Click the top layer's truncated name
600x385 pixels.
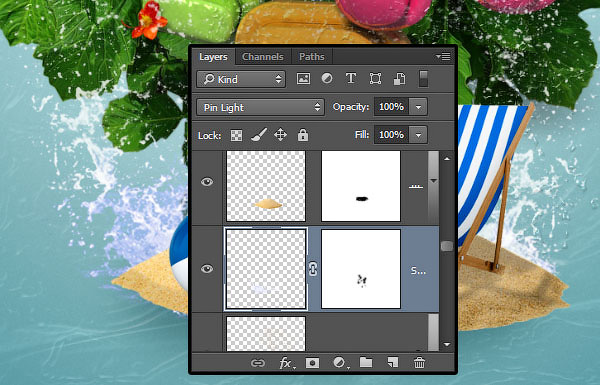pyautogui.click(x=416, y=187)
